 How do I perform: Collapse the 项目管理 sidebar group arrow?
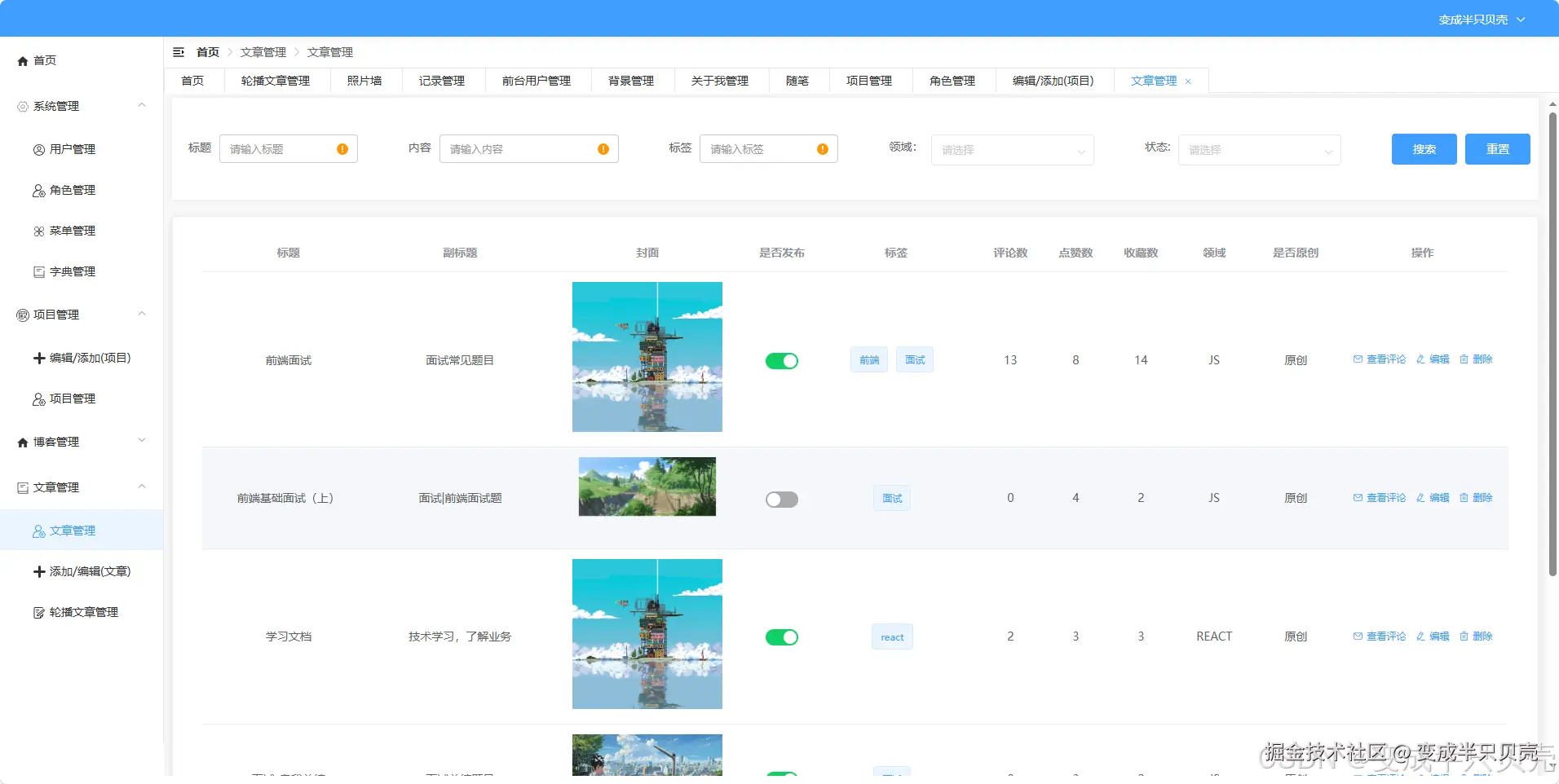tap(142, 314)
